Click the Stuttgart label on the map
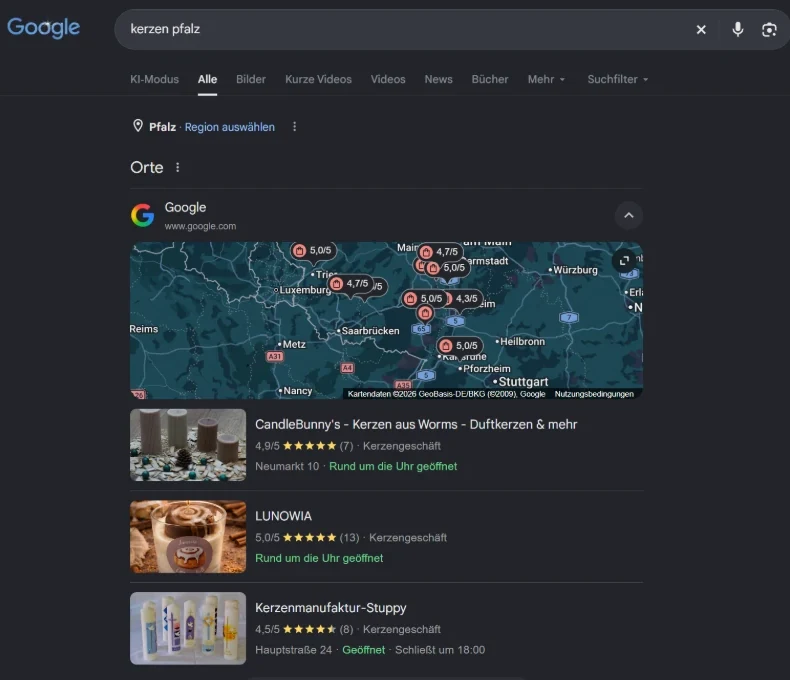This screenshot has height=680, width=790. tap(521, 381)
